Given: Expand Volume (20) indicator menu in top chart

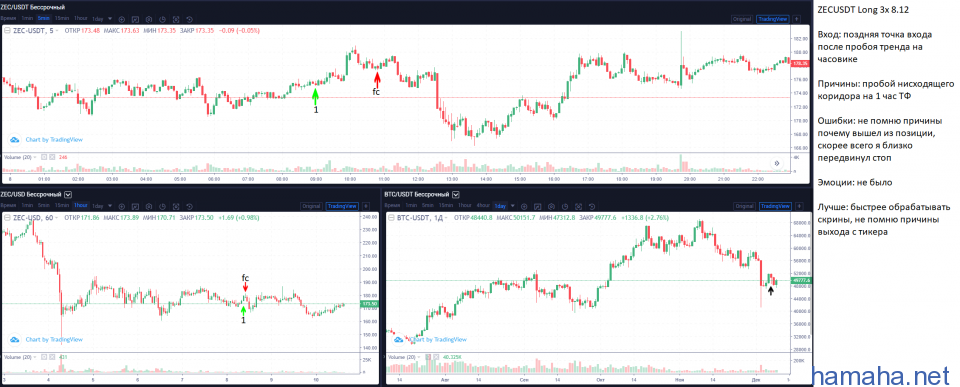Looking at the screenshot, I should tap(34, 157).
